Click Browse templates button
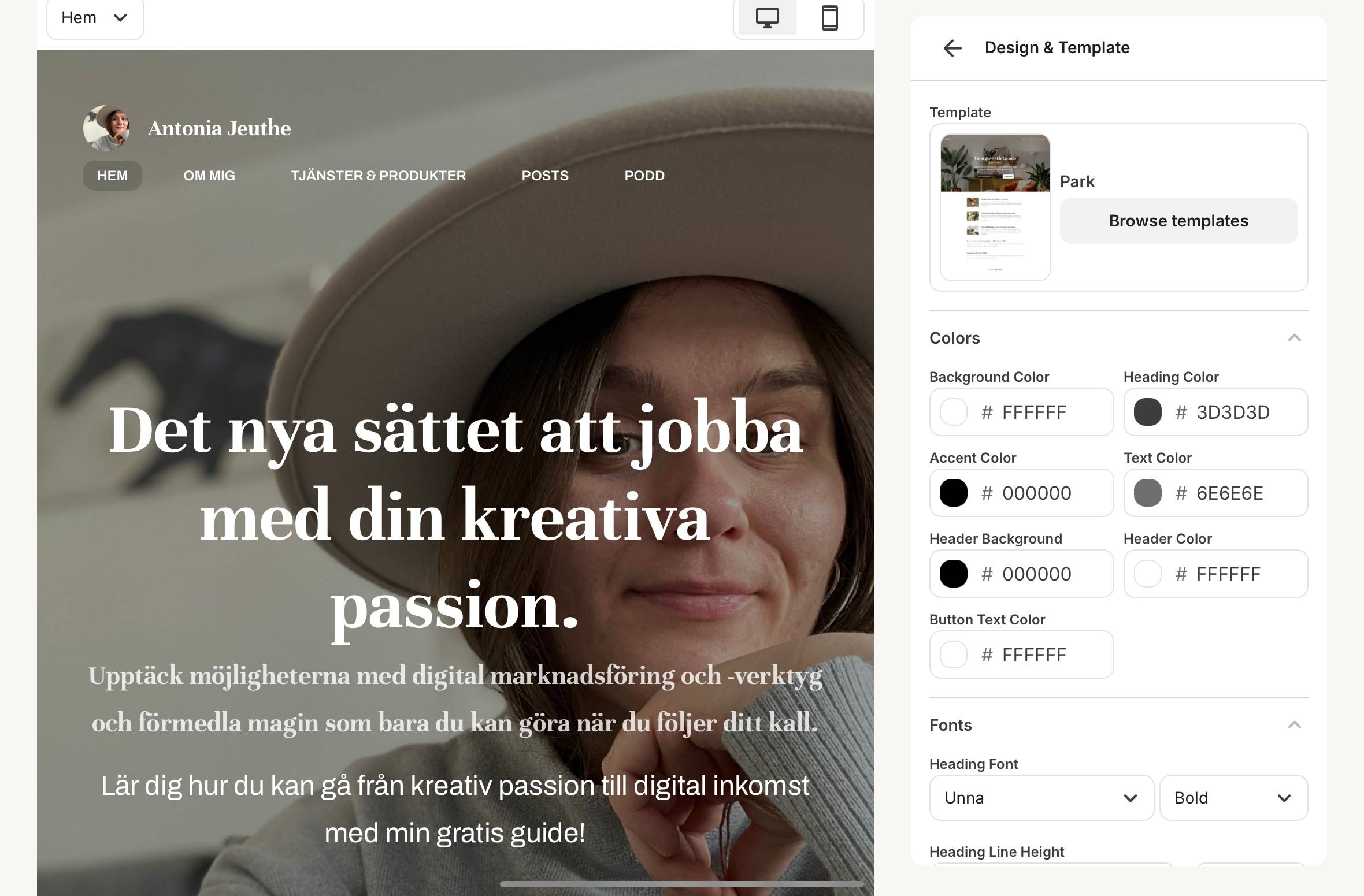1364x896 pixels. (1178, 221)
